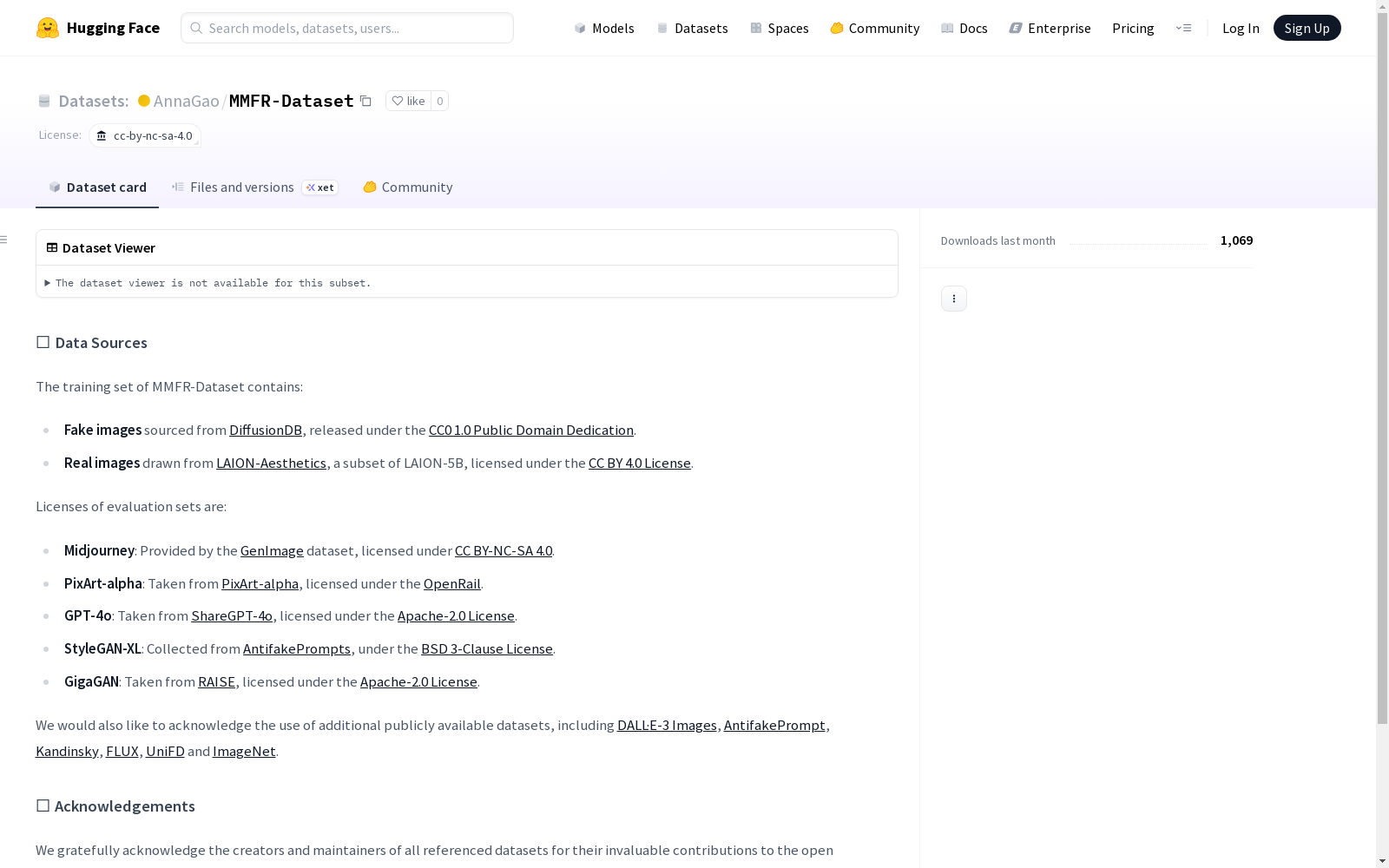
Task: Open the AnnaGao profile link
Action: [x=187, y=102]
